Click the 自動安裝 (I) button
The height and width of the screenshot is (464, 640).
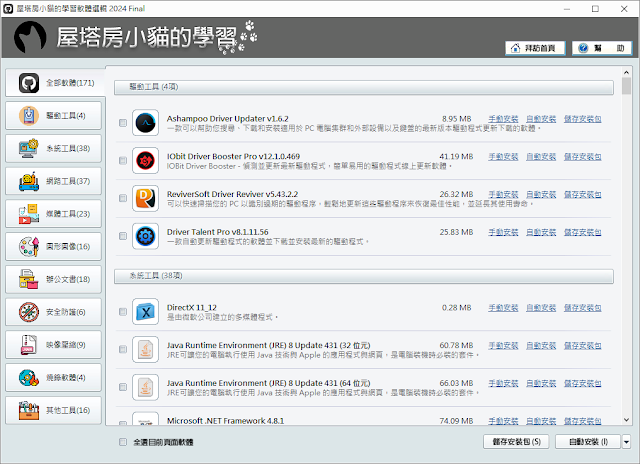click(588, 442)
